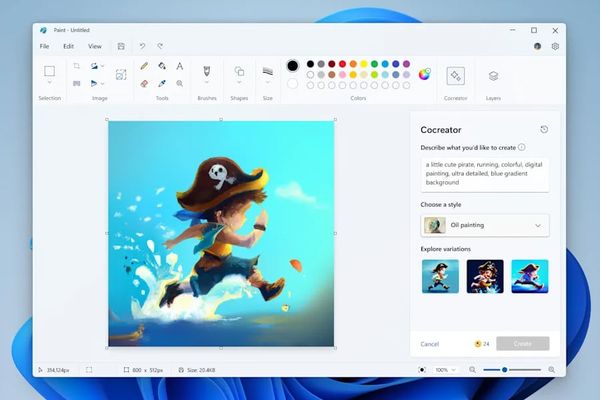Select the first pirate variation thumbnail
This screenshot has height=400, width=600.
pos(440,276)
